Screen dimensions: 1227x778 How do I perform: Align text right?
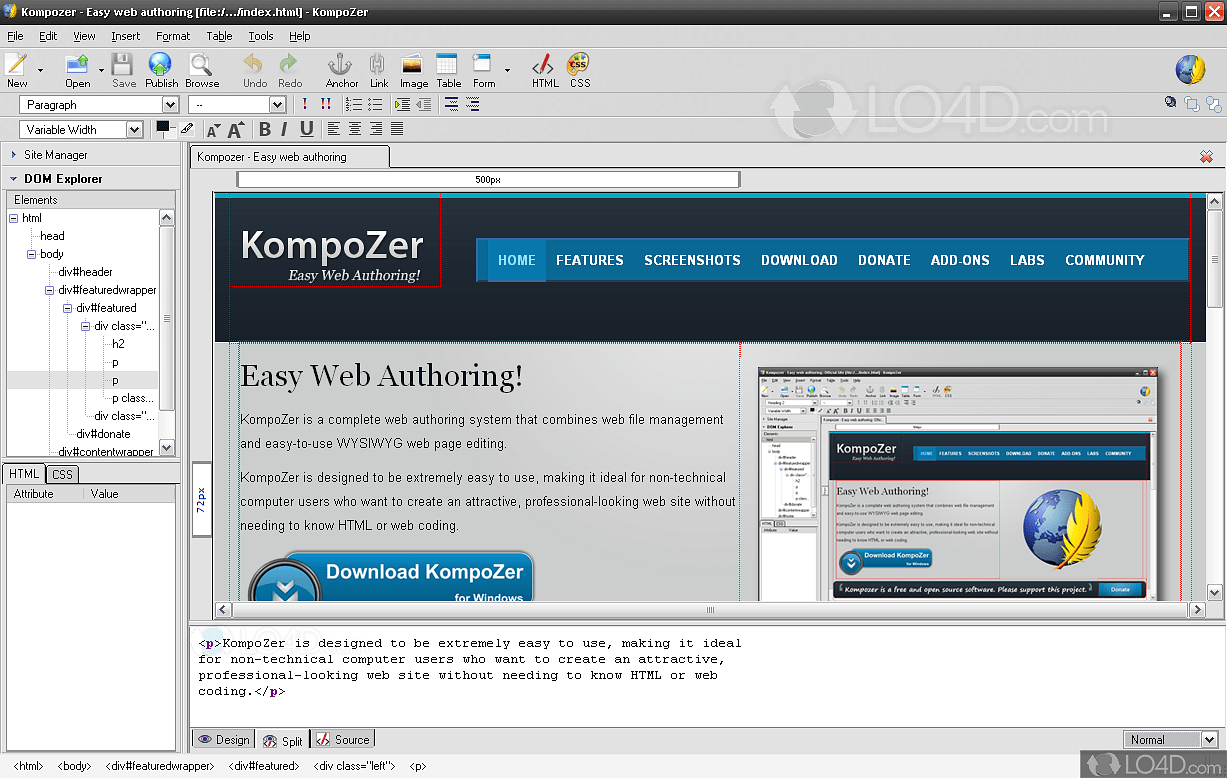pos(375,129)
